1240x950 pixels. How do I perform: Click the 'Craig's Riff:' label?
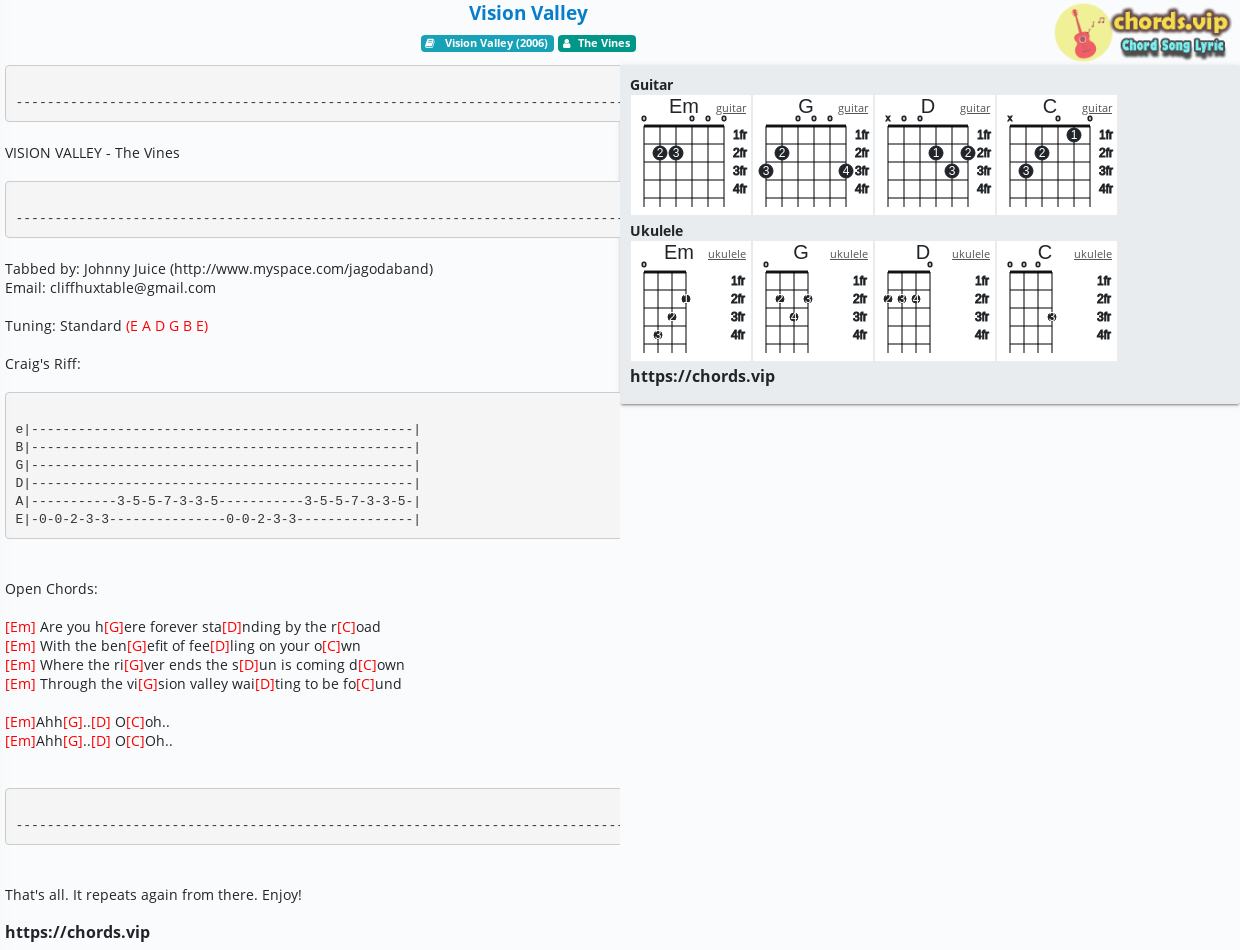(43, 364)
